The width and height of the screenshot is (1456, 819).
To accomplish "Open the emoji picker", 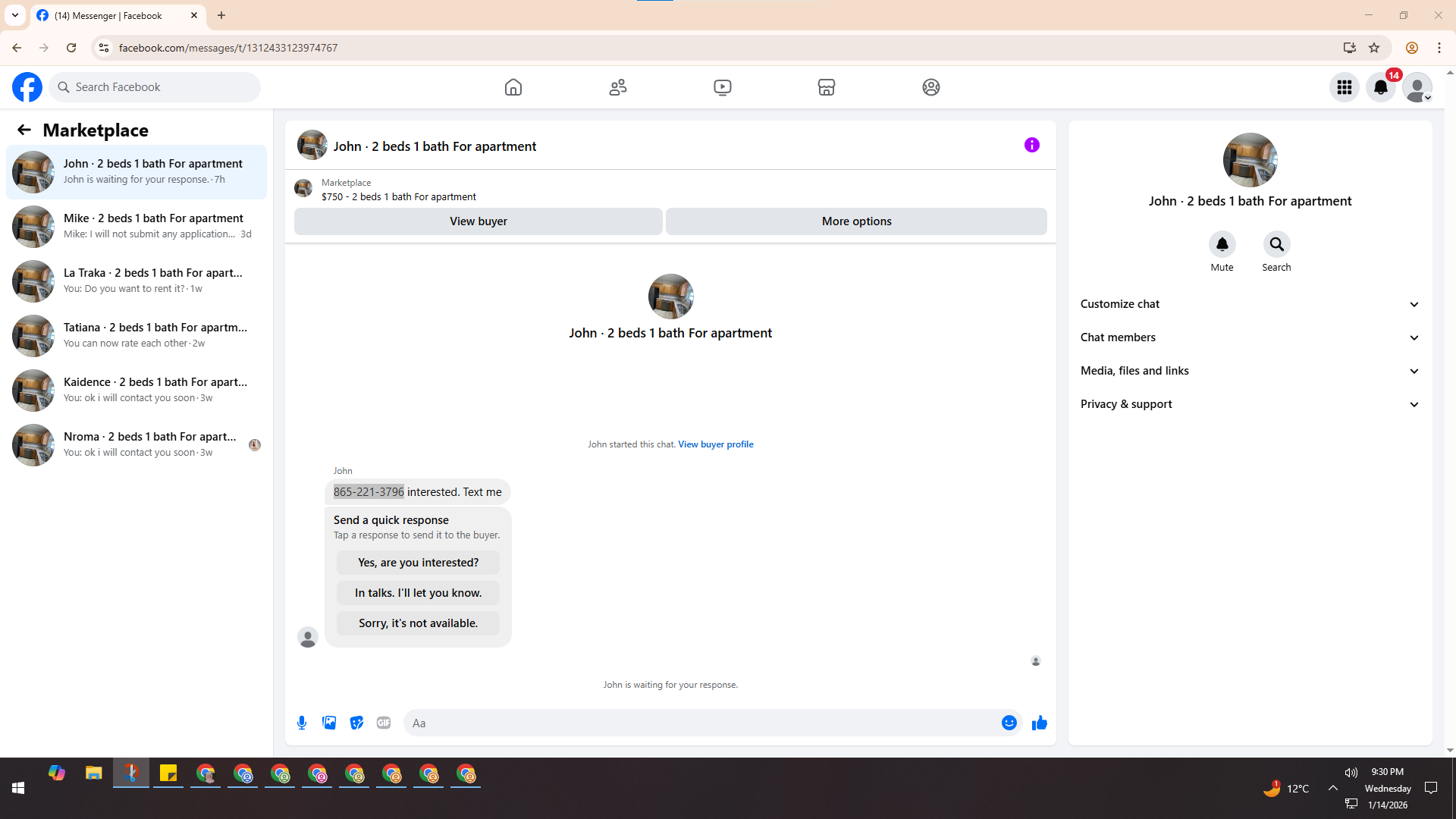I will 1009,723.
